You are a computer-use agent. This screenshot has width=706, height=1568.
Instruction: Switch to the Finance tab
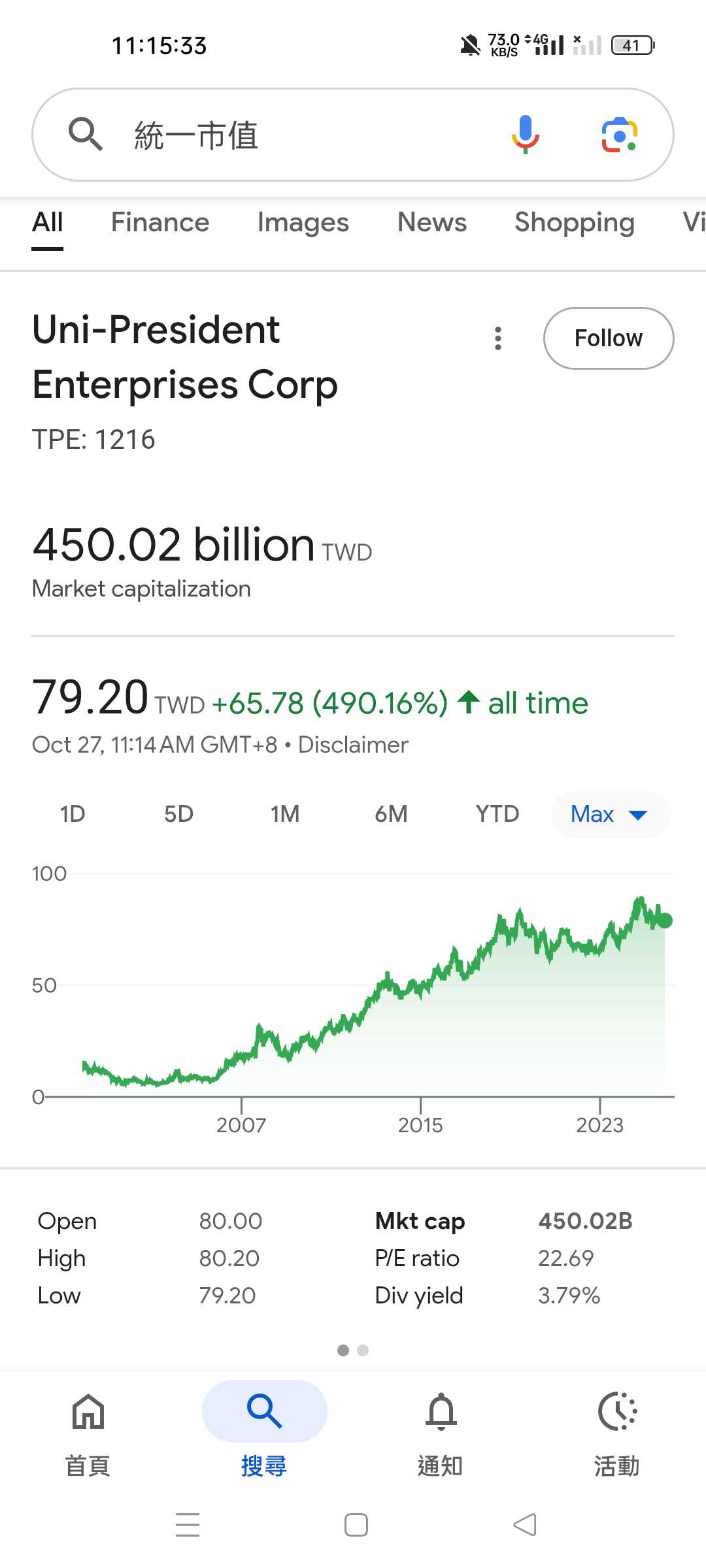160,223
